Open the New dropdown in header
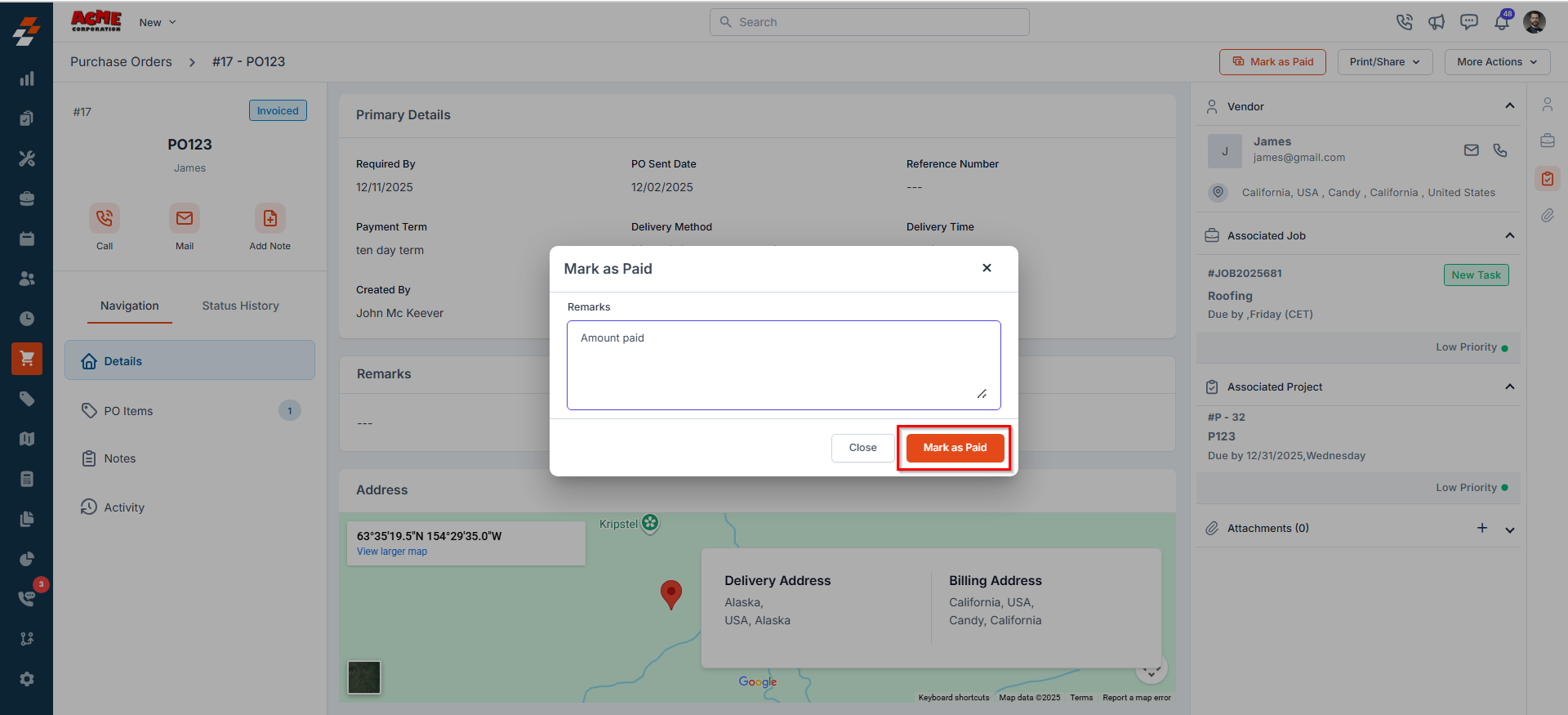This screenshot has height=715, width=1568. click(158, 22)
